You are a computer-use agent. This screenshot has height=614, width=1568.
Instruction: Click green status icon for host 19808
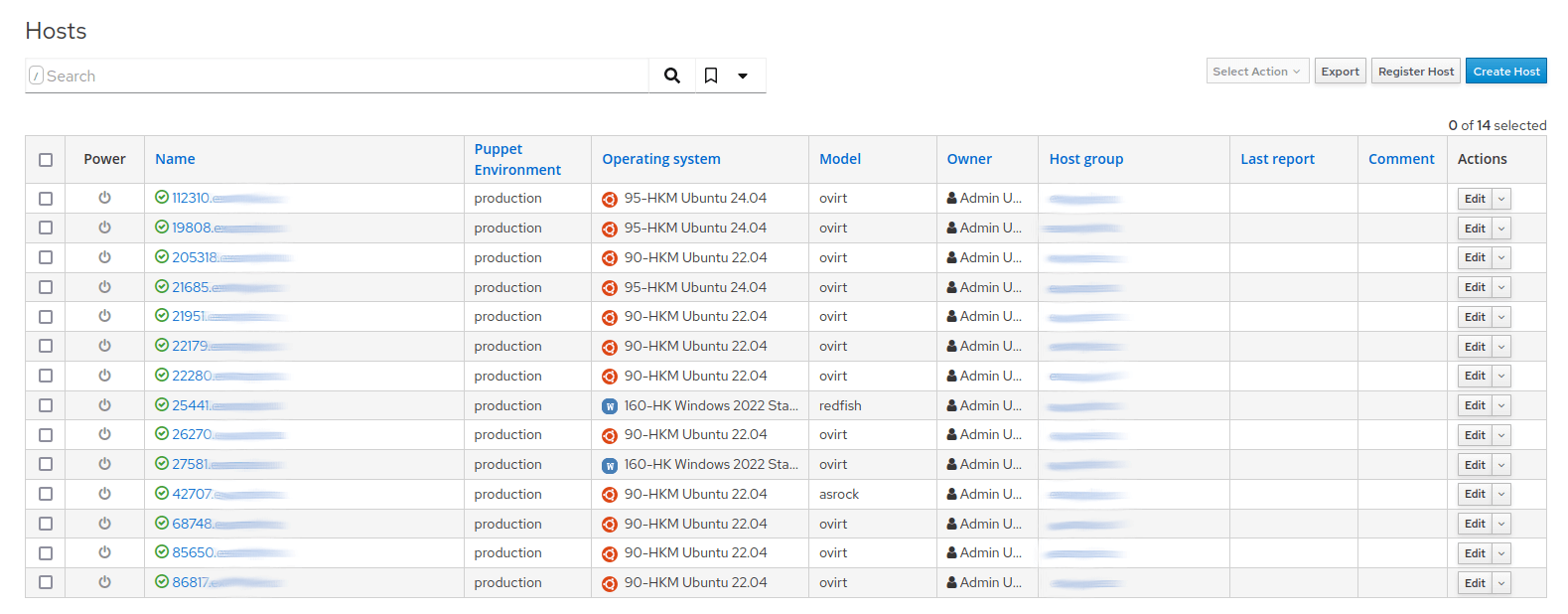162,228
